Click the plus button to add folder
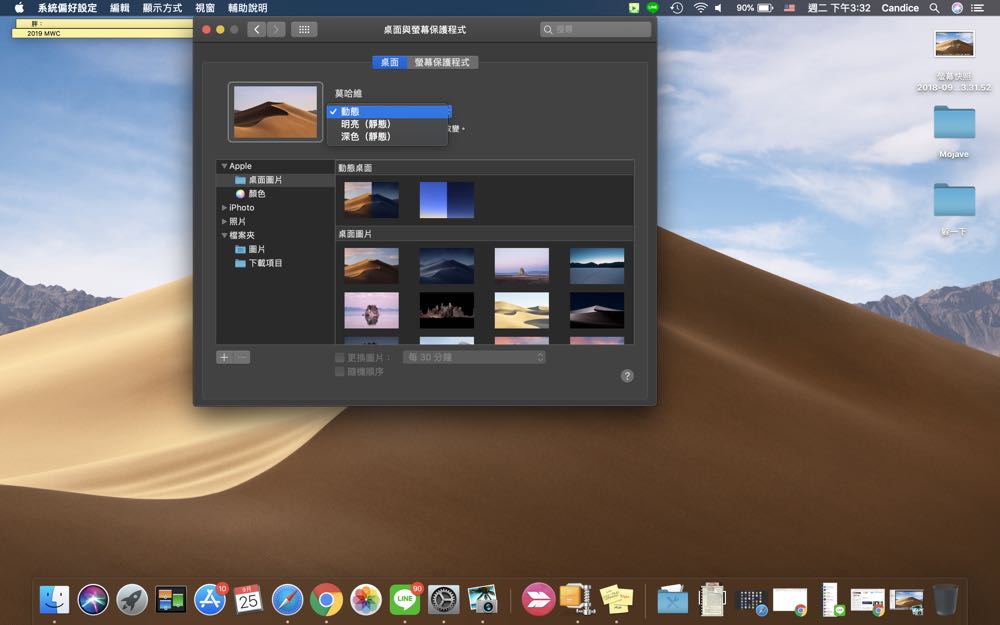This screenshot has height=625, width=1000. 224,357
